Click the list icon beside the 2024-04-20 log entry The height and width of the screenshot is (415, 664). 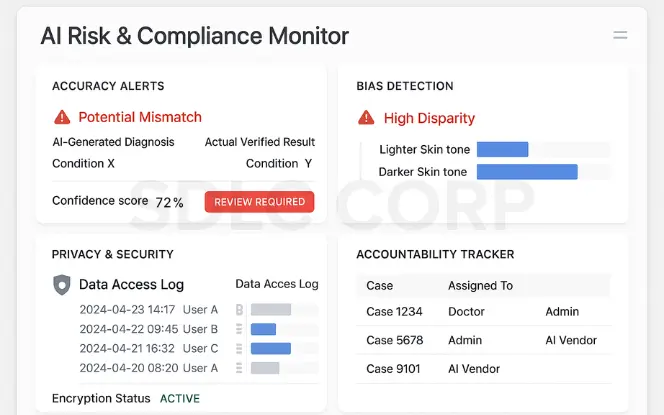point(239,368)
